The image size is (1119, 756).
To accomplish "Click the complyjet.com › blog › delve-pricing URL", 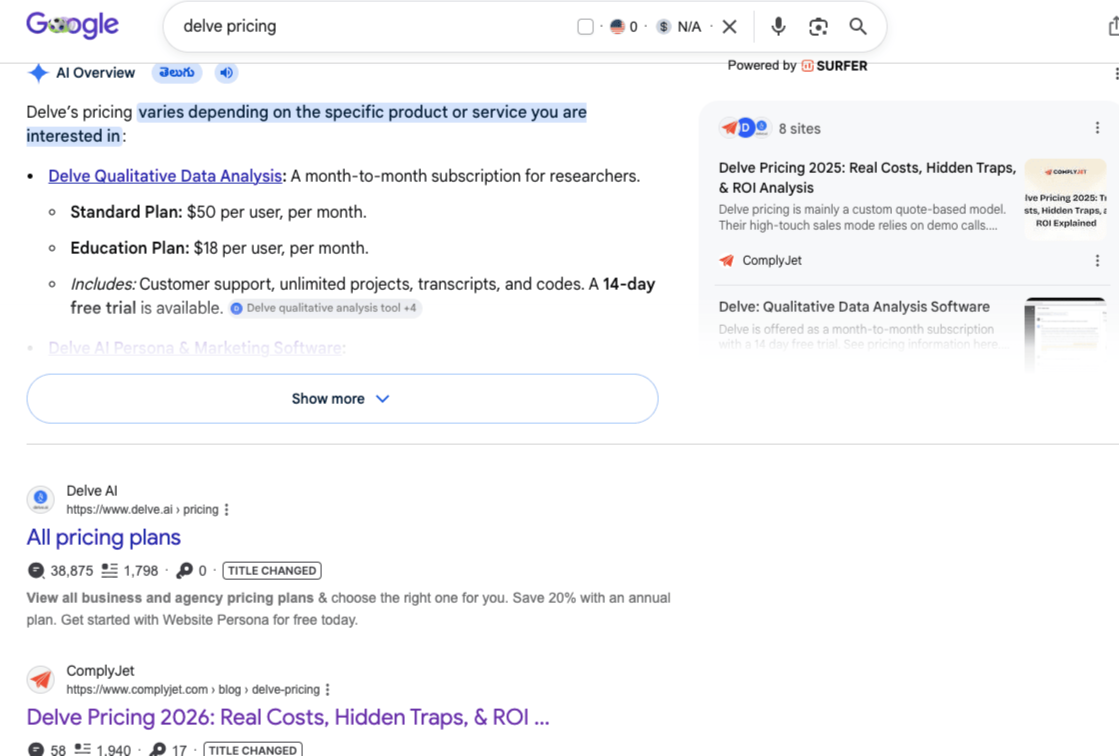I will (193, 690).
